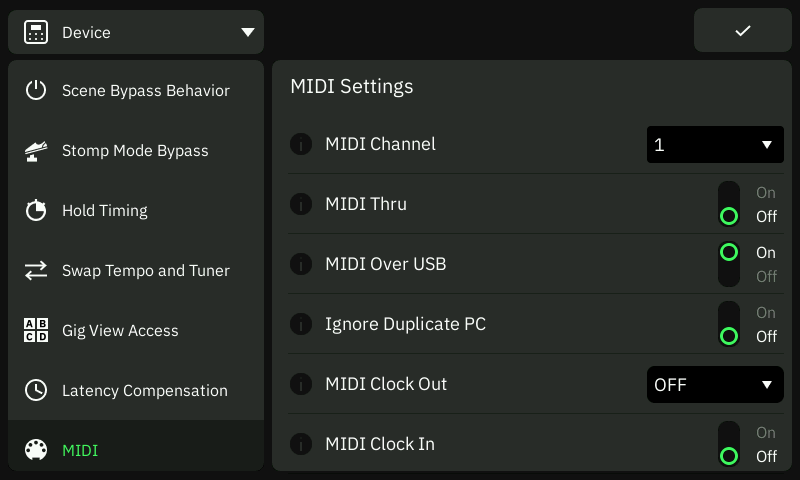800x480 pixels.
Task: Click the Swap Tempo arrows icon
Action: point(36,270)
